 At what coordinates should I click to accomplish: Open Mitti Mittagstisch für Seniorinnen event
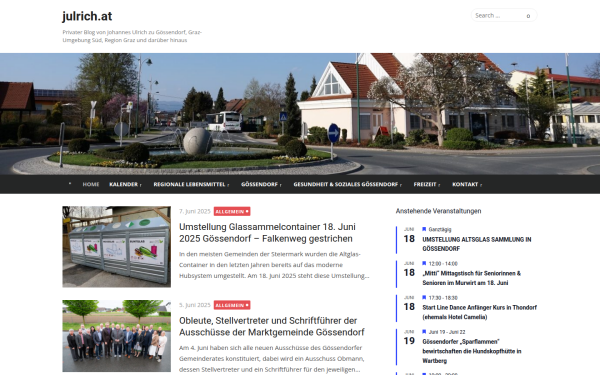tap(471, 278)
